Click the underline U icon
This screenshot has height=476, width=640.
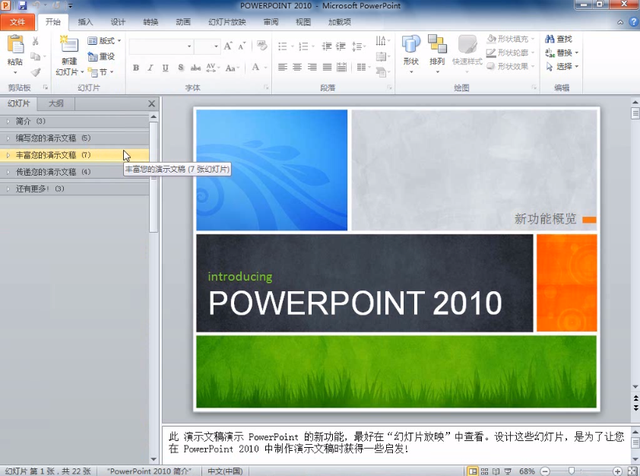[x=164, y=68]
